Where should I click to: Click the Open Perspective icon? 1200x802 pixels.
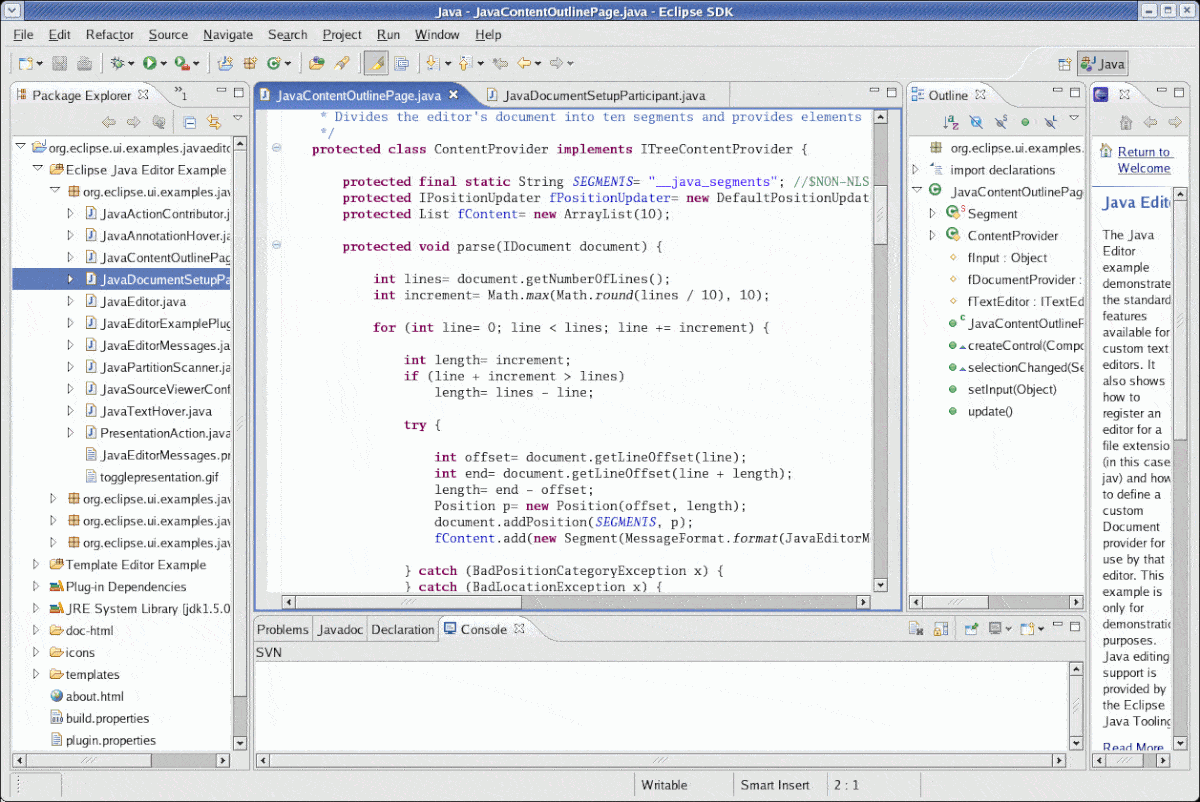coord(1065,64)
